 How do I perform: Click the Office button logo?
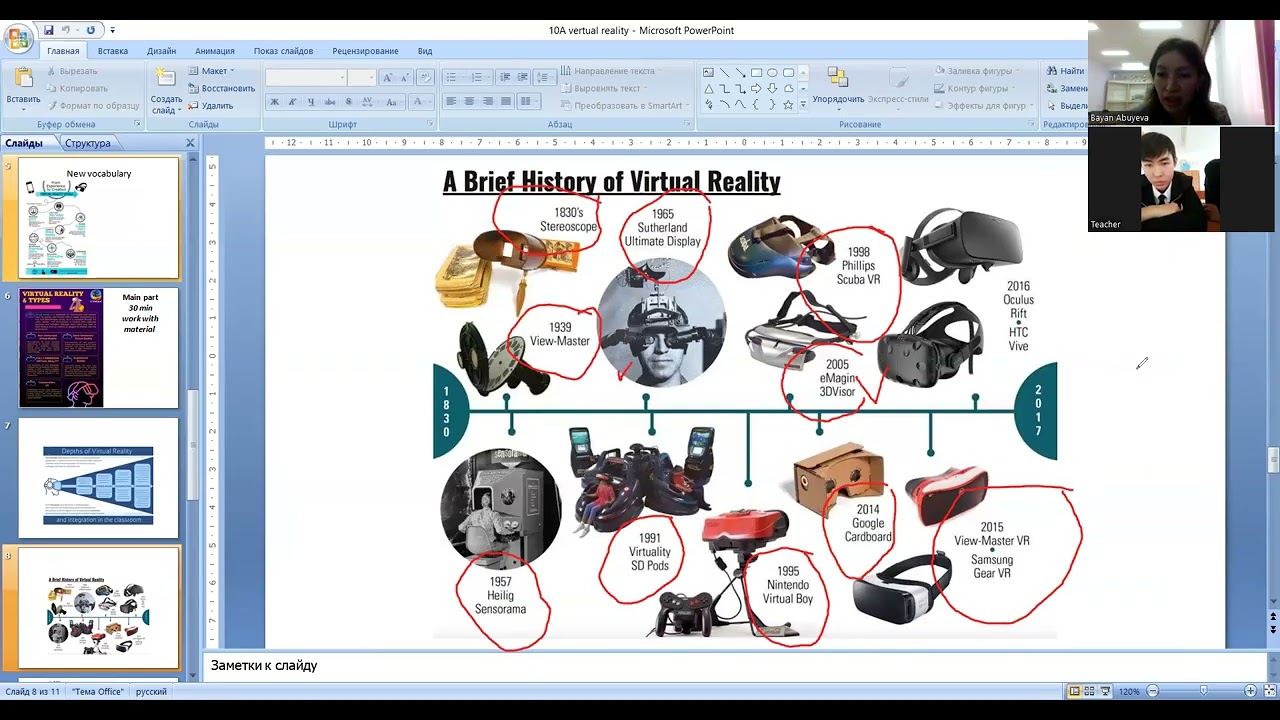(x=17, y=38)
